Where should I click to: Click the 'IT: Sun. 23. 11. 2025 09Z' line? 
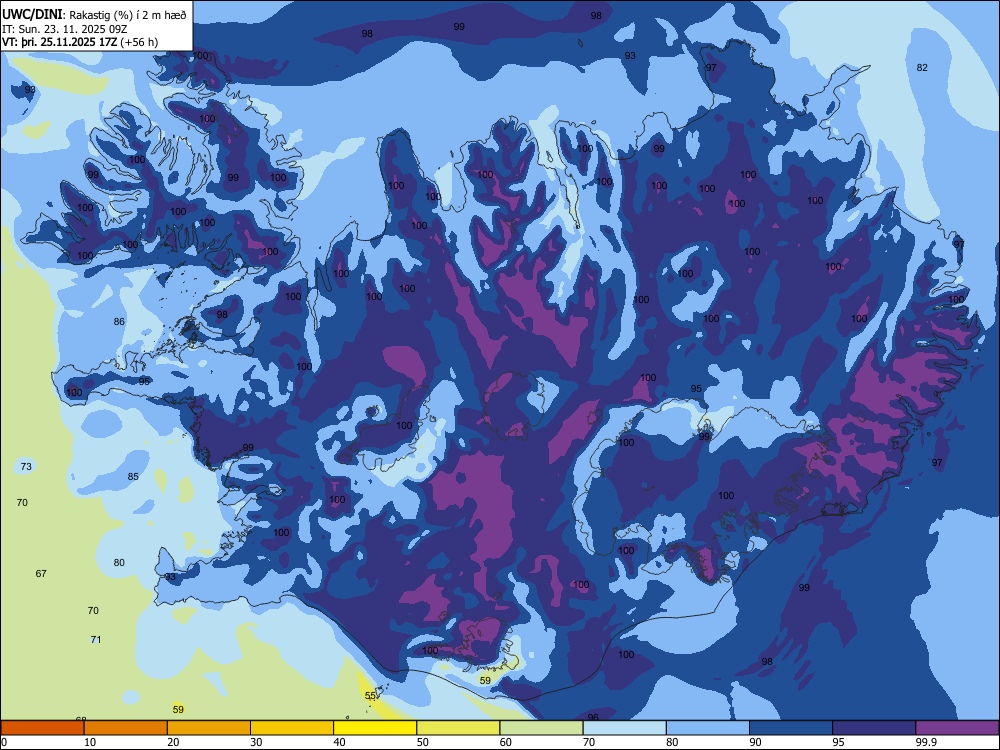click(65, 29)
